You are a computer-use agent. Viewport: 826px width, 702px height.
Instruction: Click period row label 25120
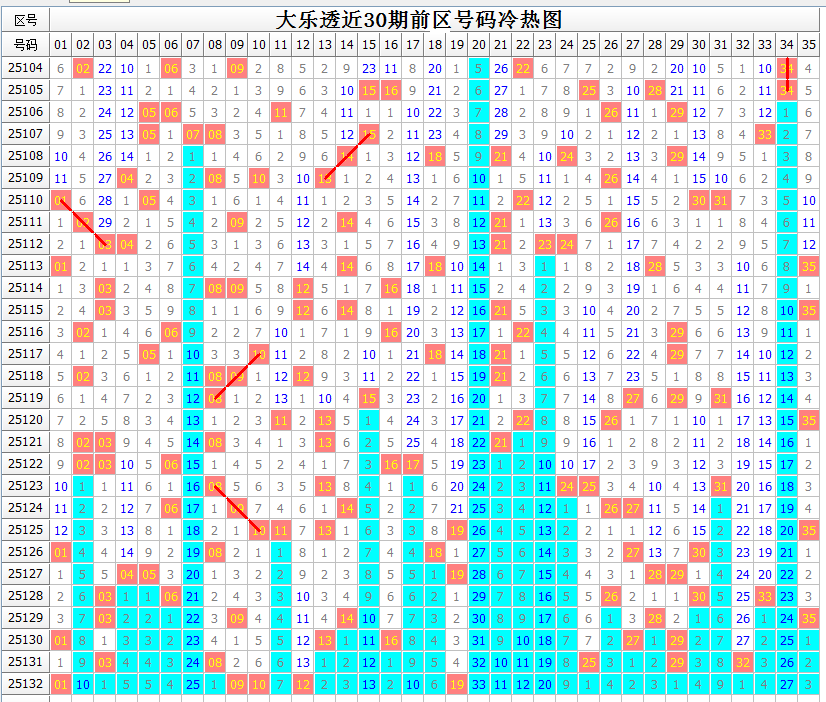(25, 420)
